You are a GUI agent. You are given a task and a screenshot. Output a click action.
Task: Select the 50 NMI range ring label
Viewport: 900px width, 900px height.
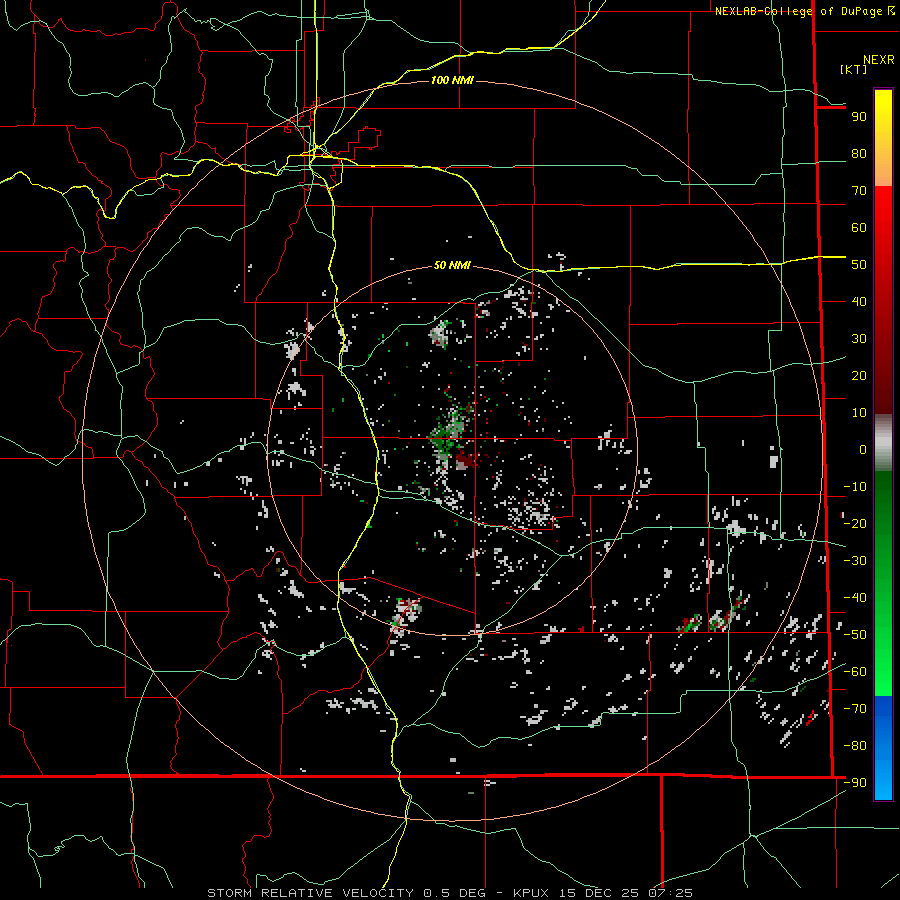[452, 265]
